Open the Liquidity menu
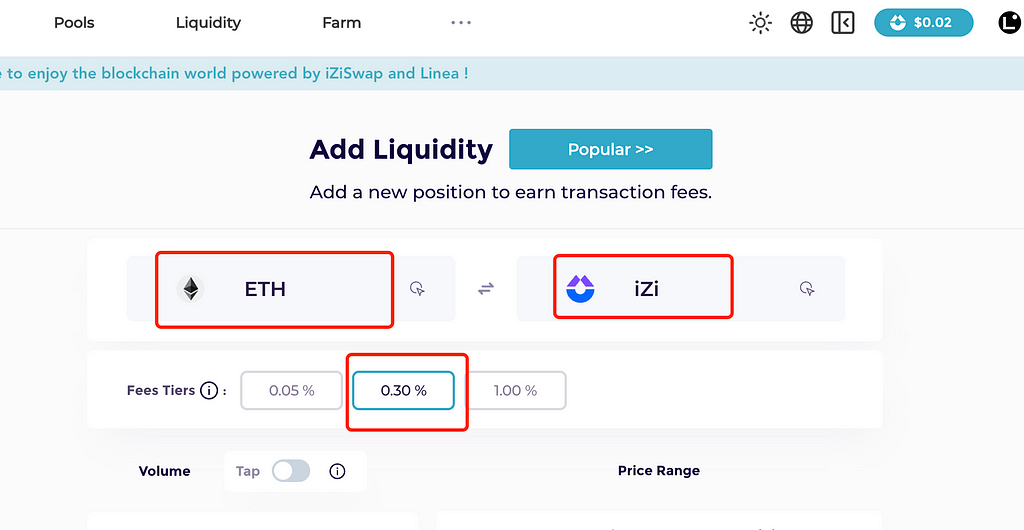Screen dimensions: 1024x530 tap(208, 23)
